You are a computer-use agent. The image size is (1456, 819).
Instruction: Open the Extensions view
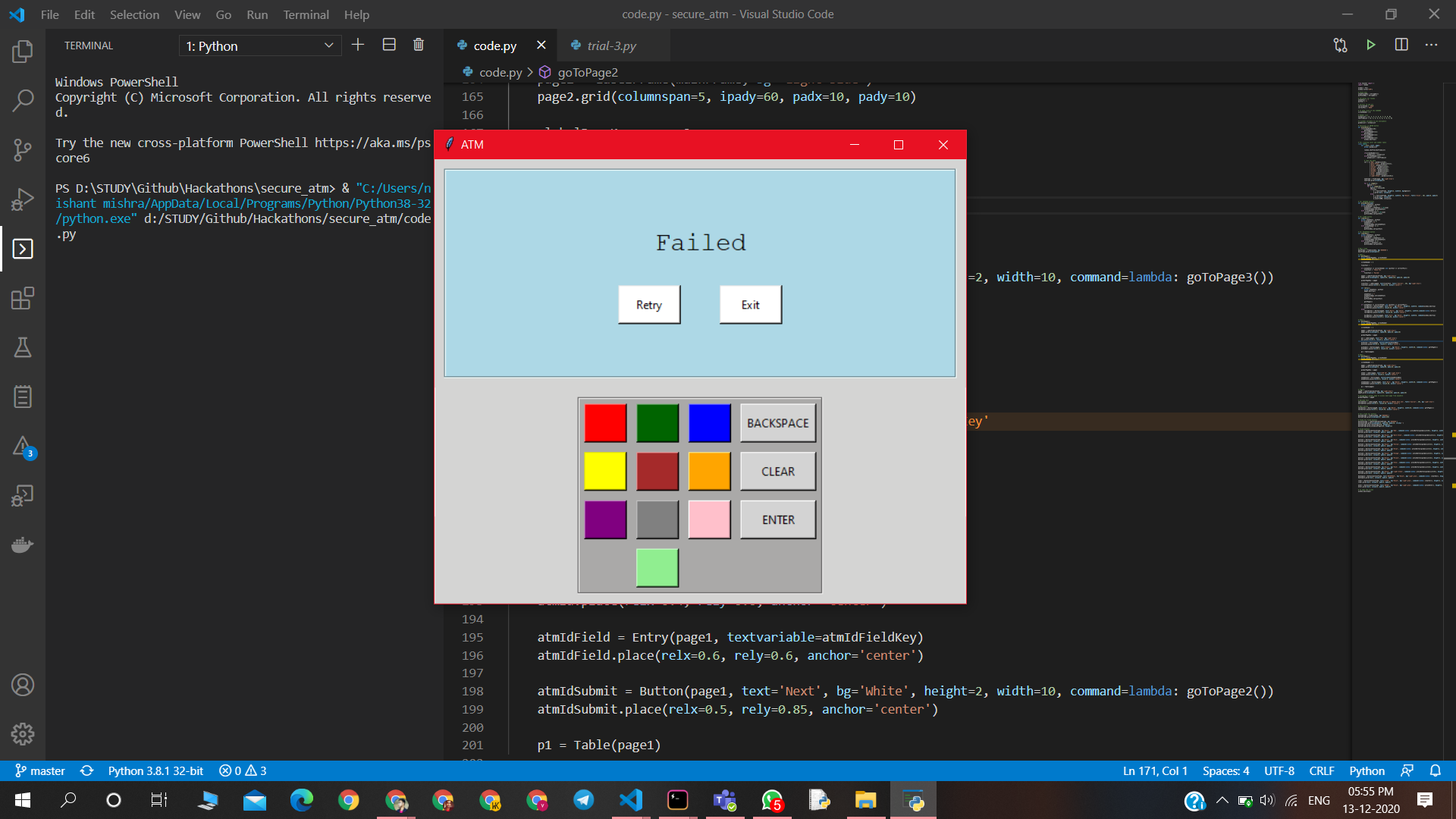click(x=23, y=298)
